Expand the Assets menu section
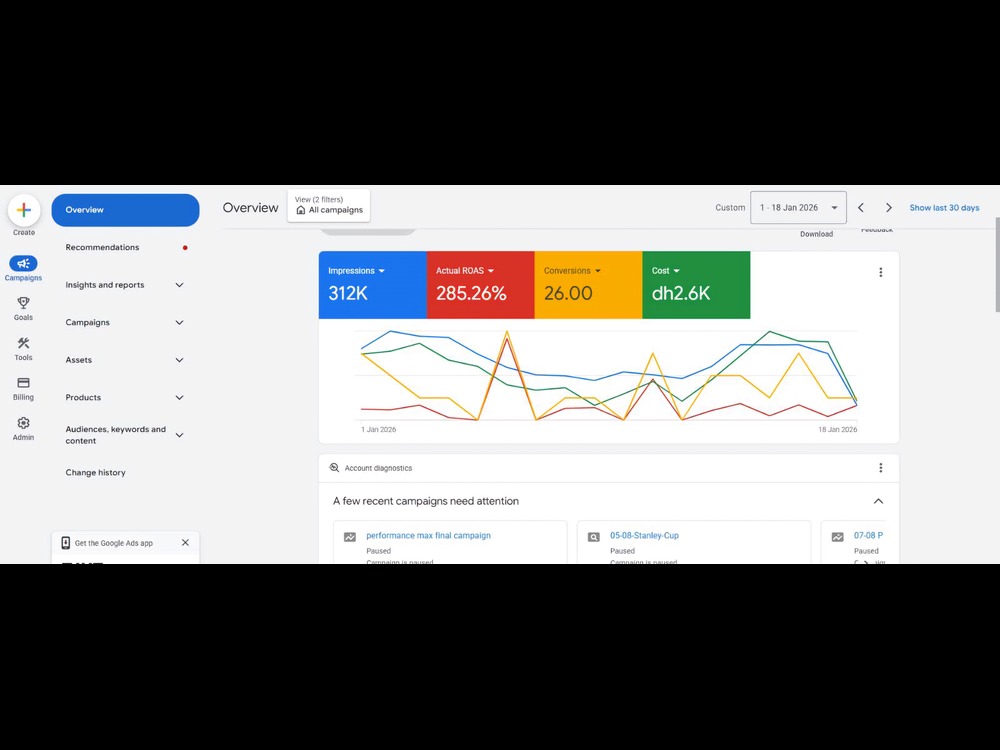This screenshot has height=750, width=1000. [179, 360]
